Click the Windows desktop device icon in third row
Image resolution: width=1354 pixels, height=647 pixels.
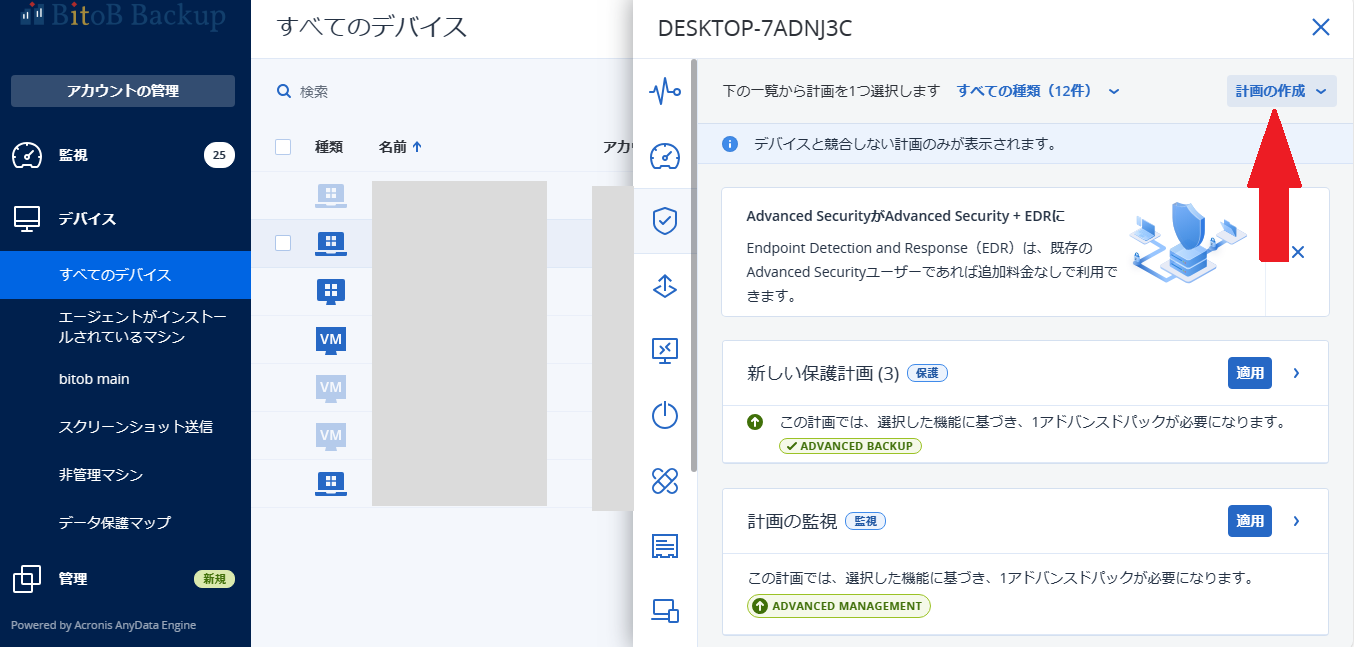(331, 291)
